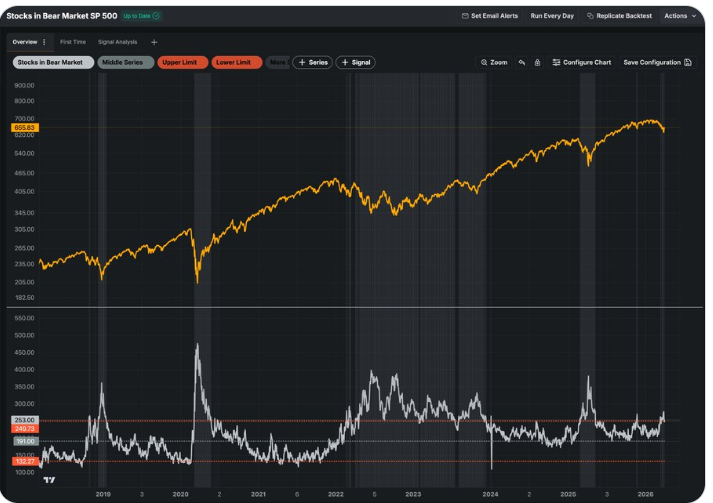Click Replicate Backtest button

coord(621,16)
